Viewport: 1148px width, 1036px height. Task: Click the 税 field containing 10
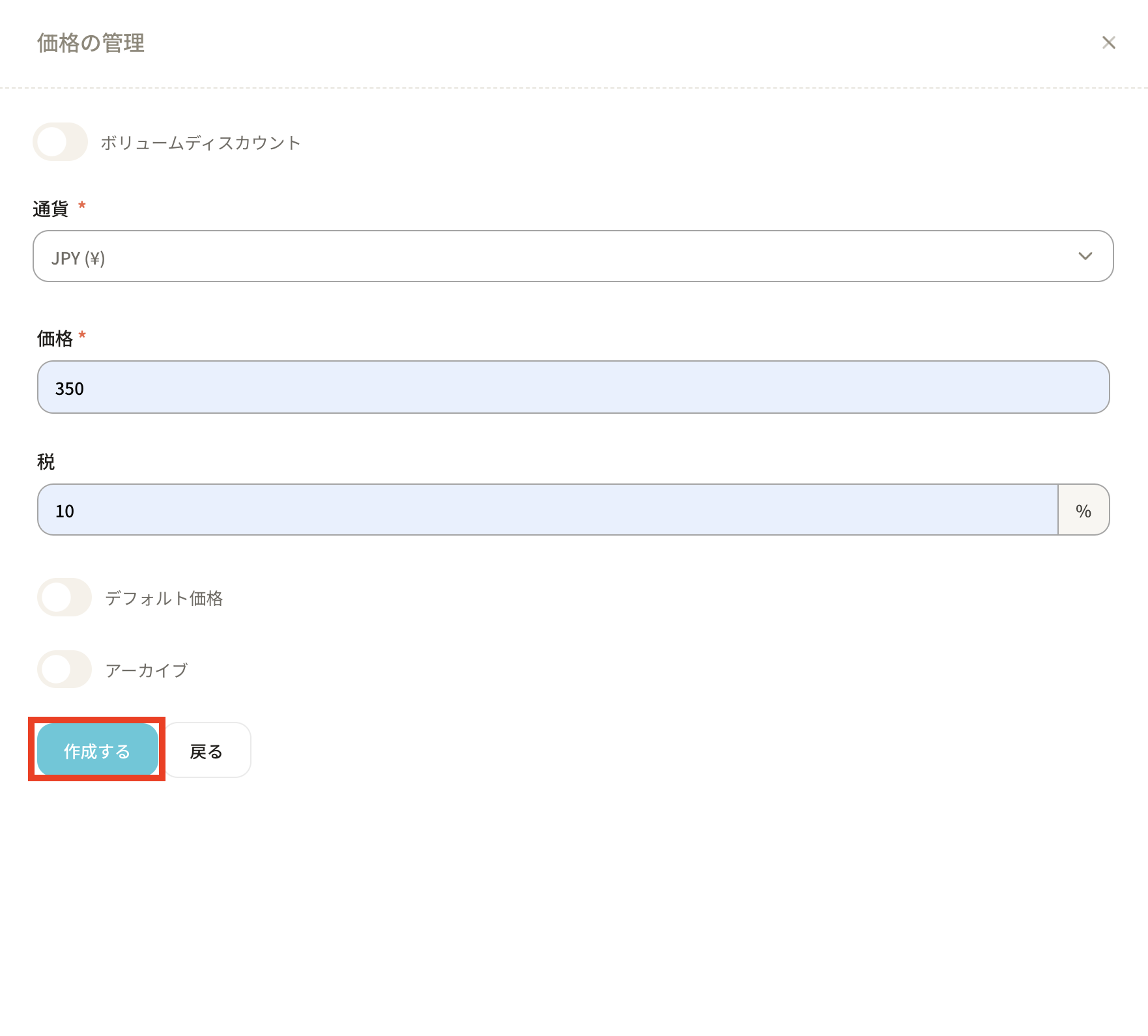click(x=547, y=510)
